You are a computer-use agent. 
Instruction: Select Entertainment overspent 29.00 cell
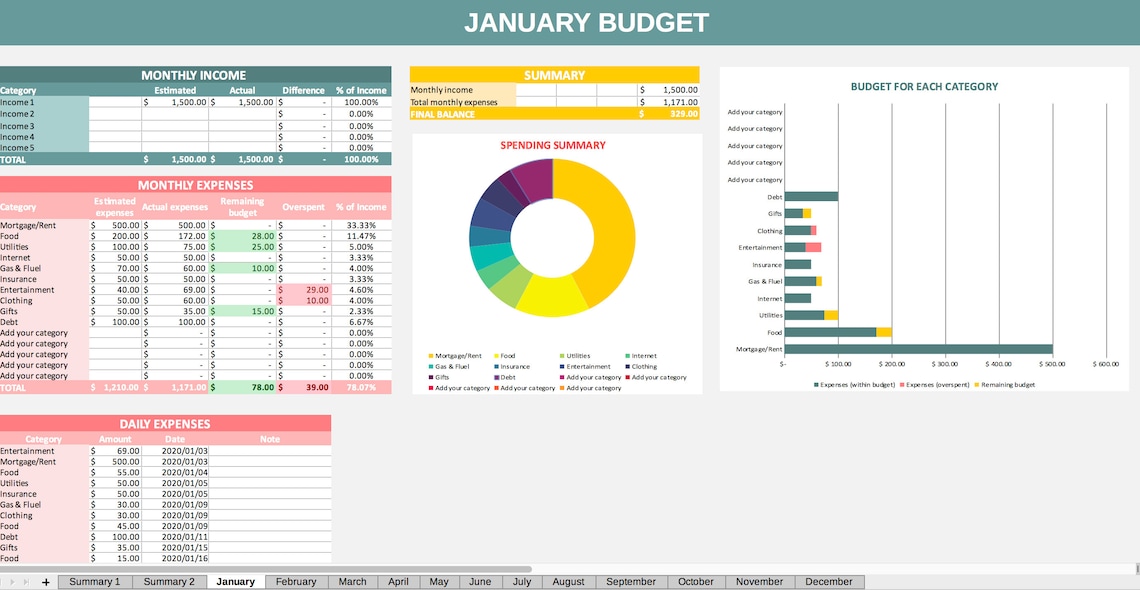pyautogui.click(x=304, y=290)
